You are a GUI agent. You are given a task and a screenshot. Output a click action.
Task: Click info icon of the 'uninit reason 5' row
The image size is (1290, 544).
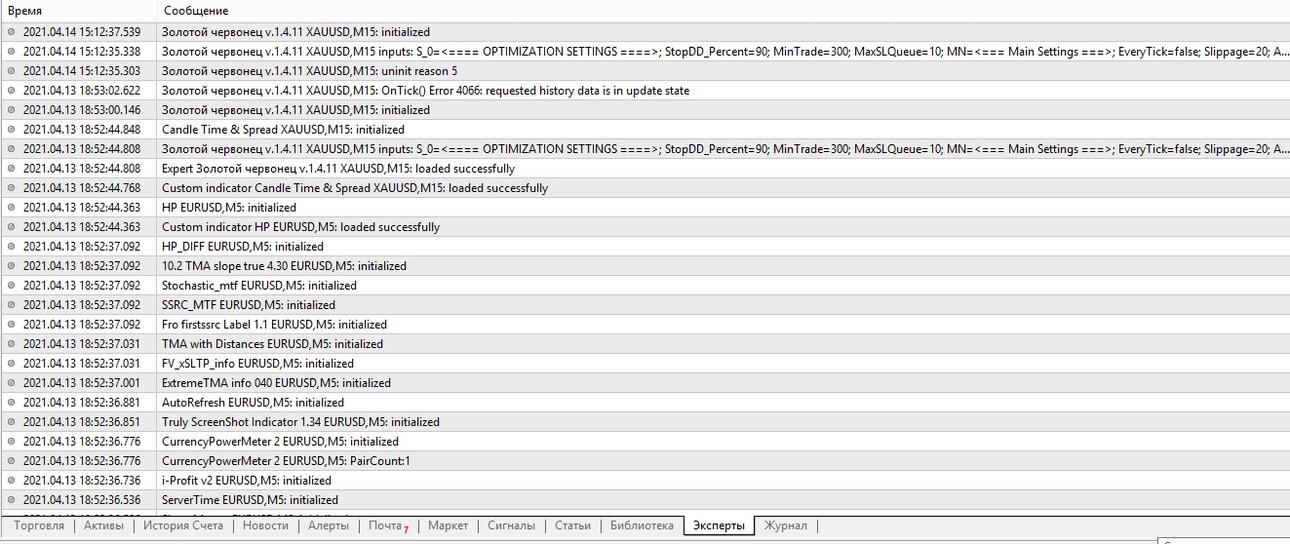[x=11, y=71]
